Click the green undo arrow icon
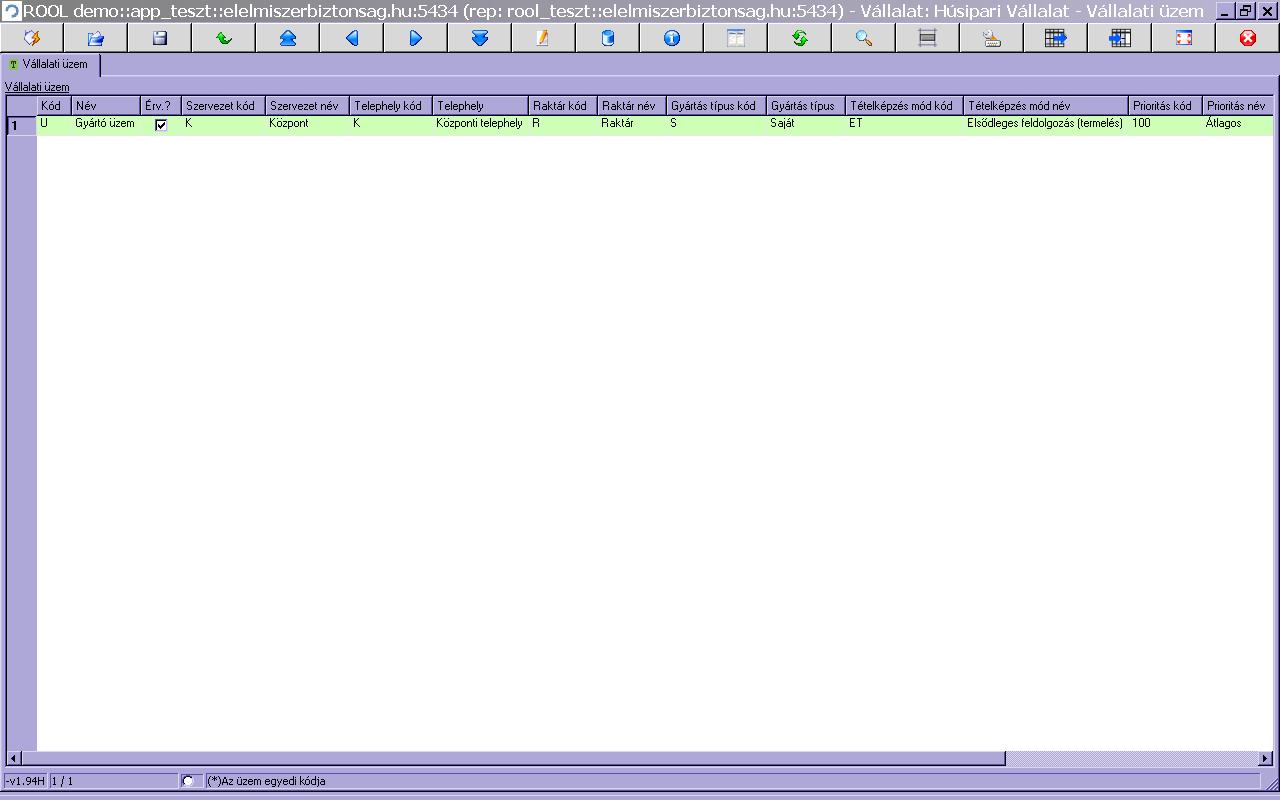This screenshot has width=1280, height=800. pyautogui.click(x=223, y=38)
